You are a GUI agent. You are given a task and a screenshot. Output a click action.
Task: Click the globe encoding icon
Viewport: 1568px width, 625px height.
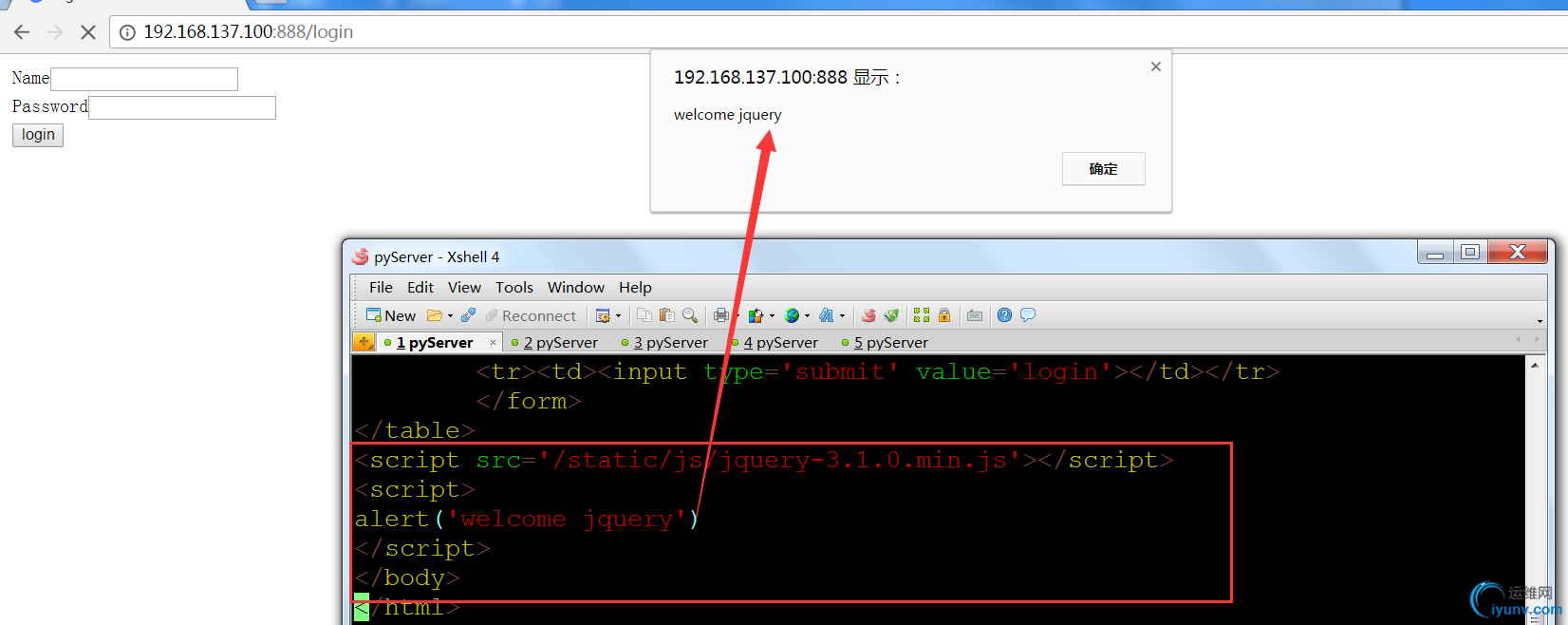pyautogui.click(x=792, y=315)
